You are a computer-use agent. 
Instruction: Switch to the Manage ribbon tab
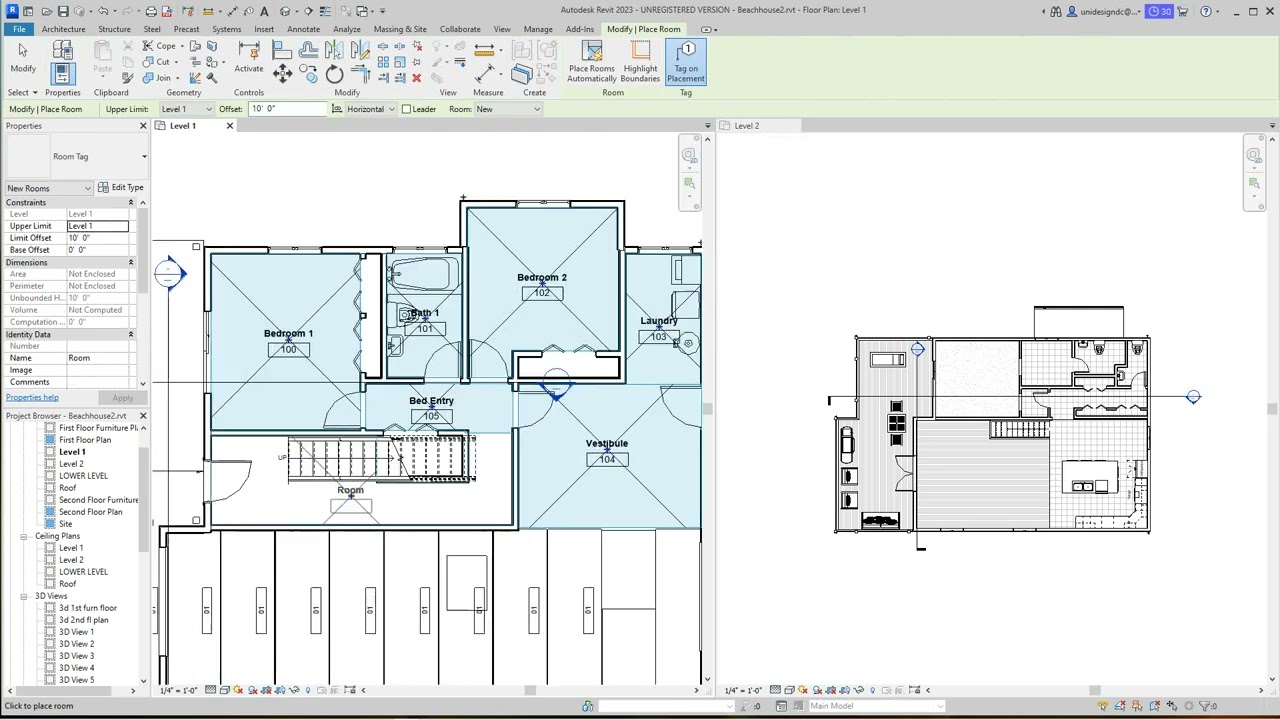538,29
